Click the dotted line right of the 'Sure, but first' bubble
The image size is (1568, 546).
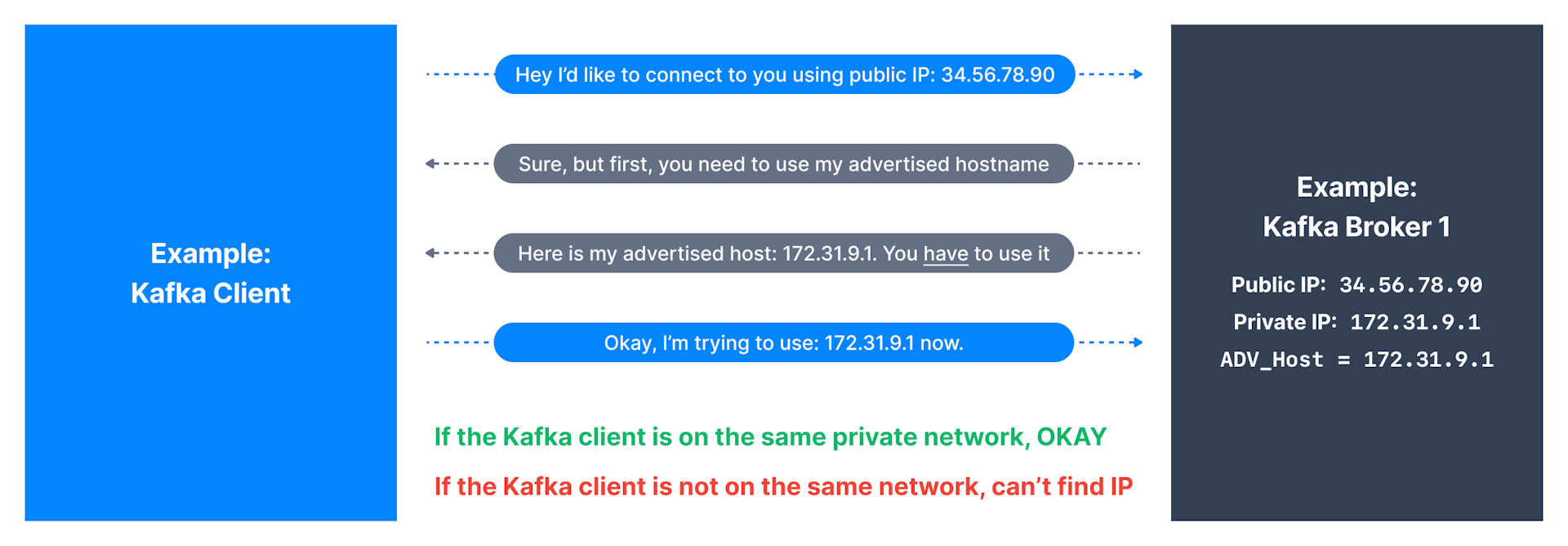1109,163
